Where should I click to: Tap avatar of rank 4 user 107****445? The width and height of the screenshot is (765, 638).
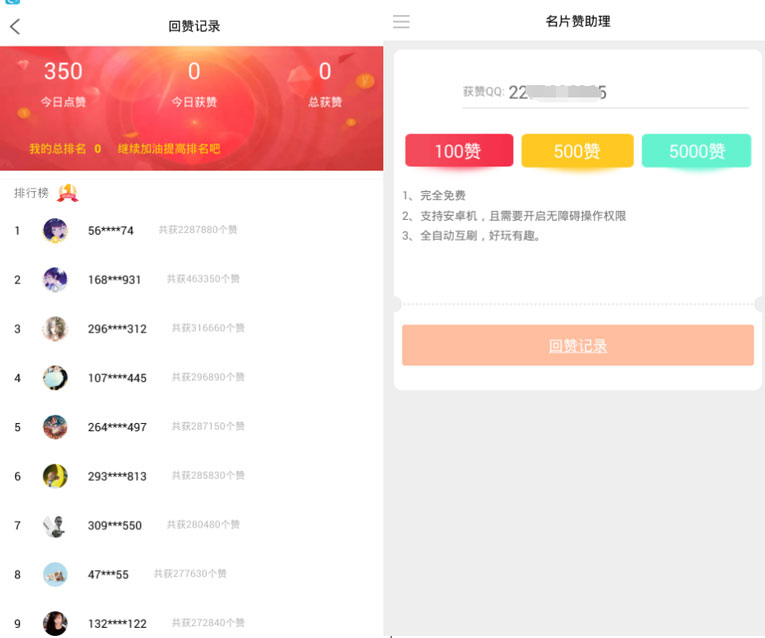point(55,378)
